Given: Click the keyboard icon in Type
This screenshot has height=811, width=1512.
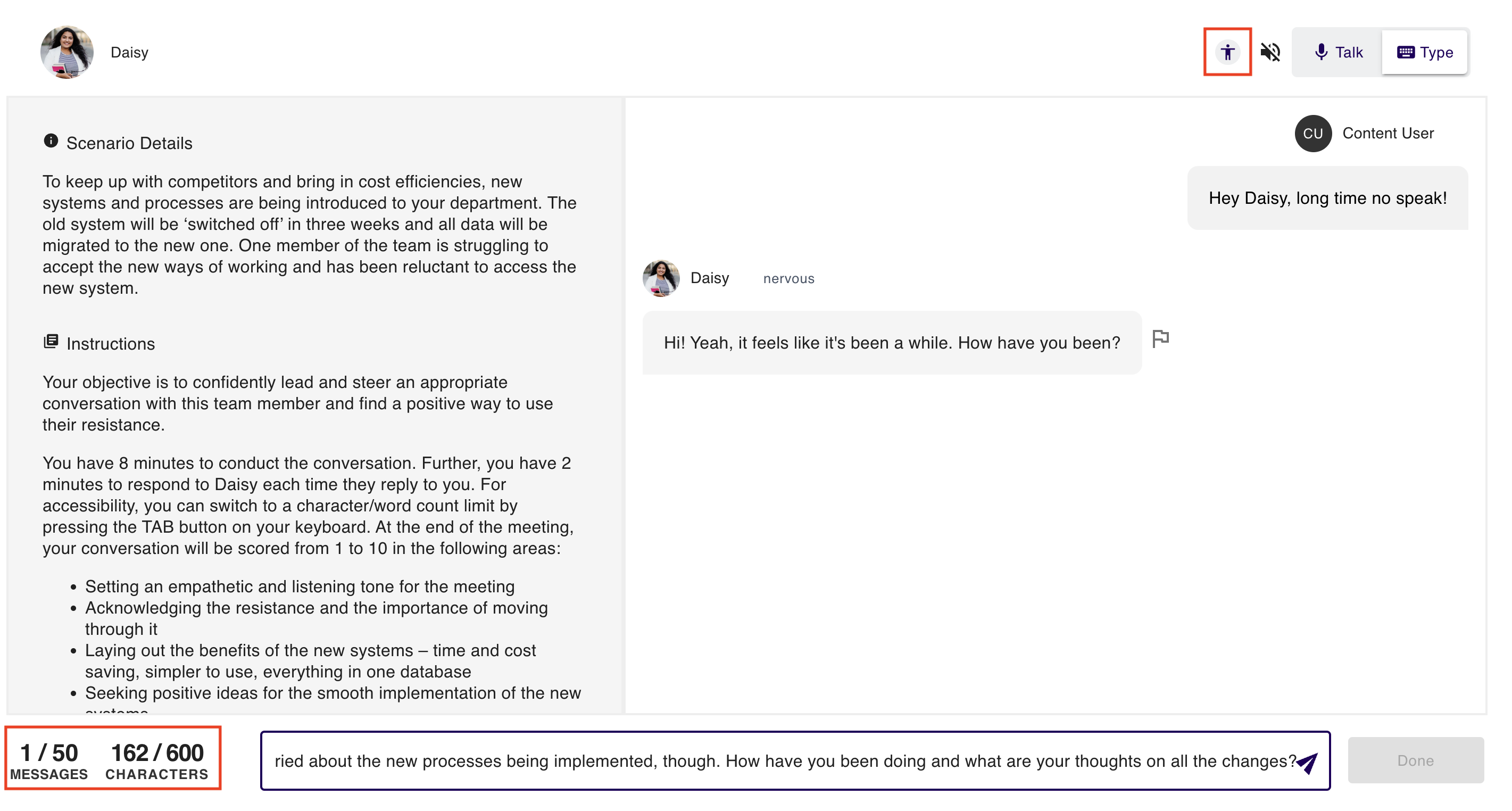Looking at the screenshot, I should coord(1405,52).
